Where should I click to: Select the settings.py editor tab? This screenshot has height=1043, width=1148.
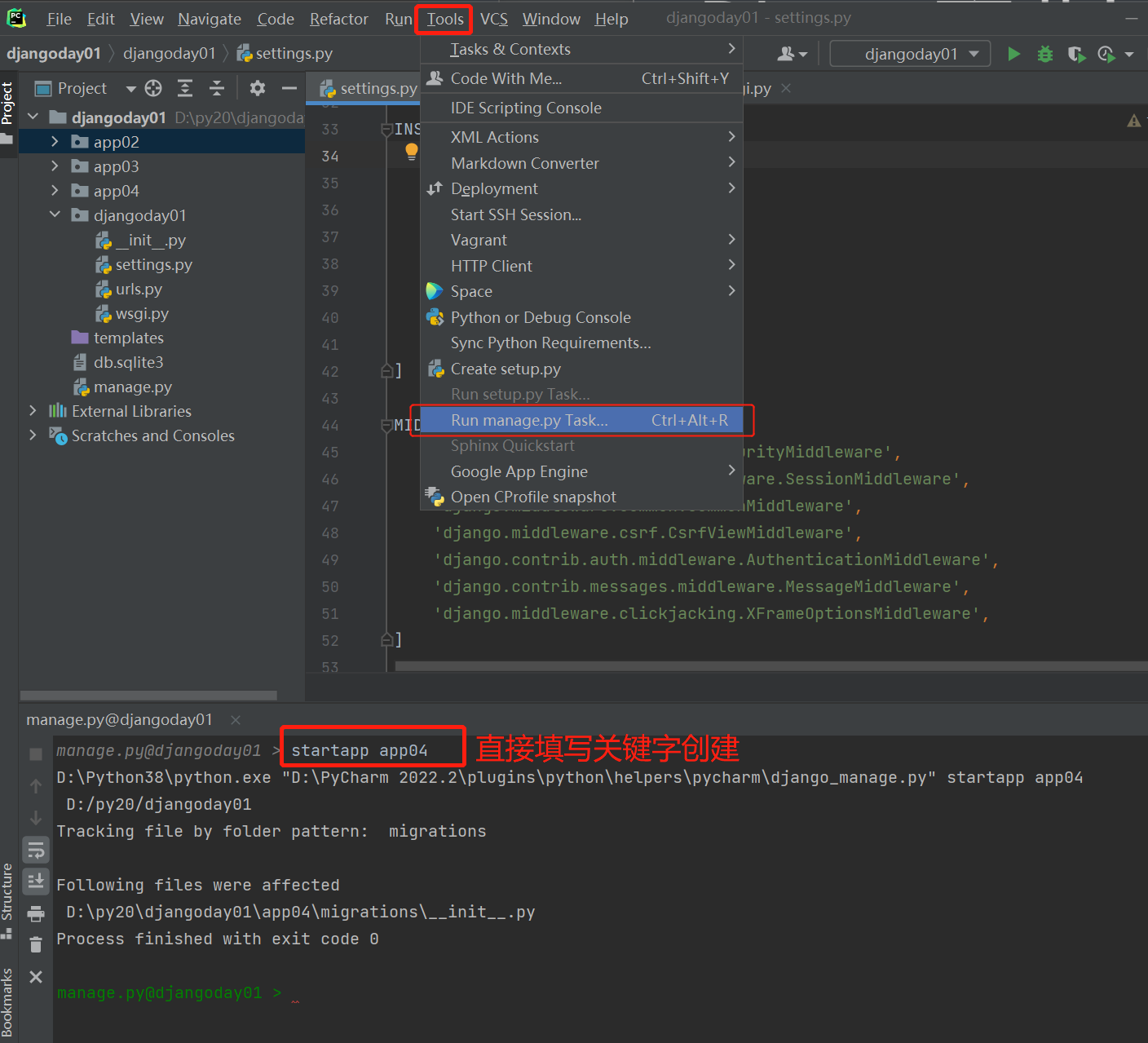(369, 88)
